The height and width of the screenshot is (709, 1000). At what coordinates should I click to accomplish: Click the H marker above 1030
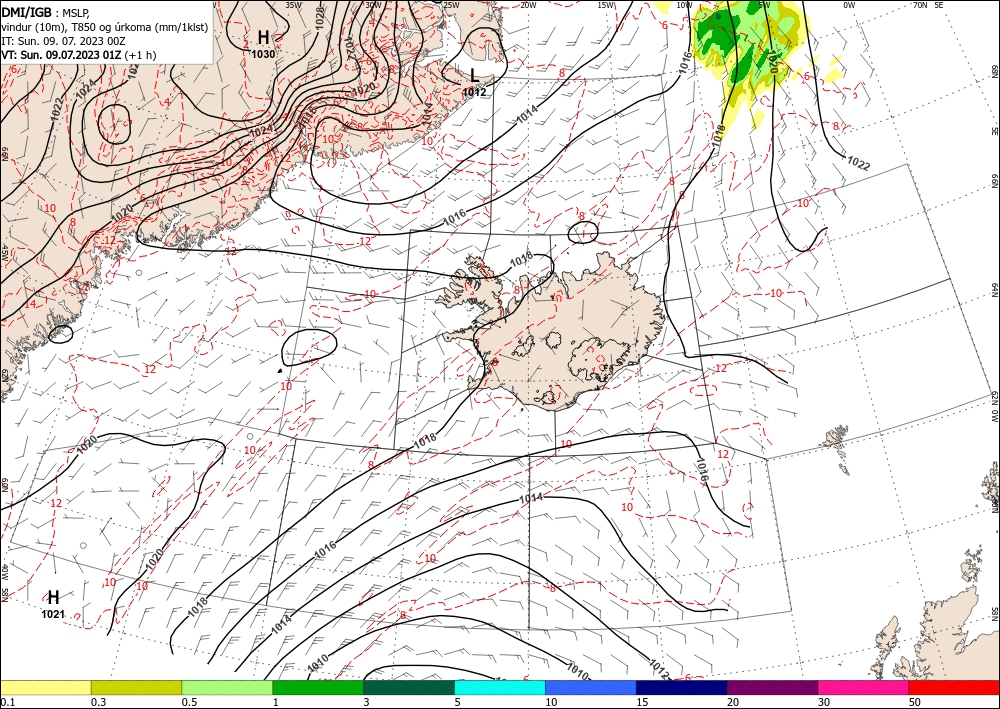pyautogui.click(x=263, y=37)
